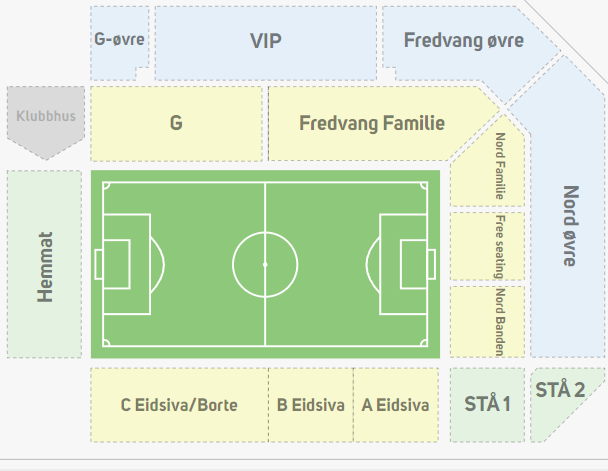Choose the Nord Banden section
Image resolution: width=608 pixels, height=471 pixels.
click(482, 321)
